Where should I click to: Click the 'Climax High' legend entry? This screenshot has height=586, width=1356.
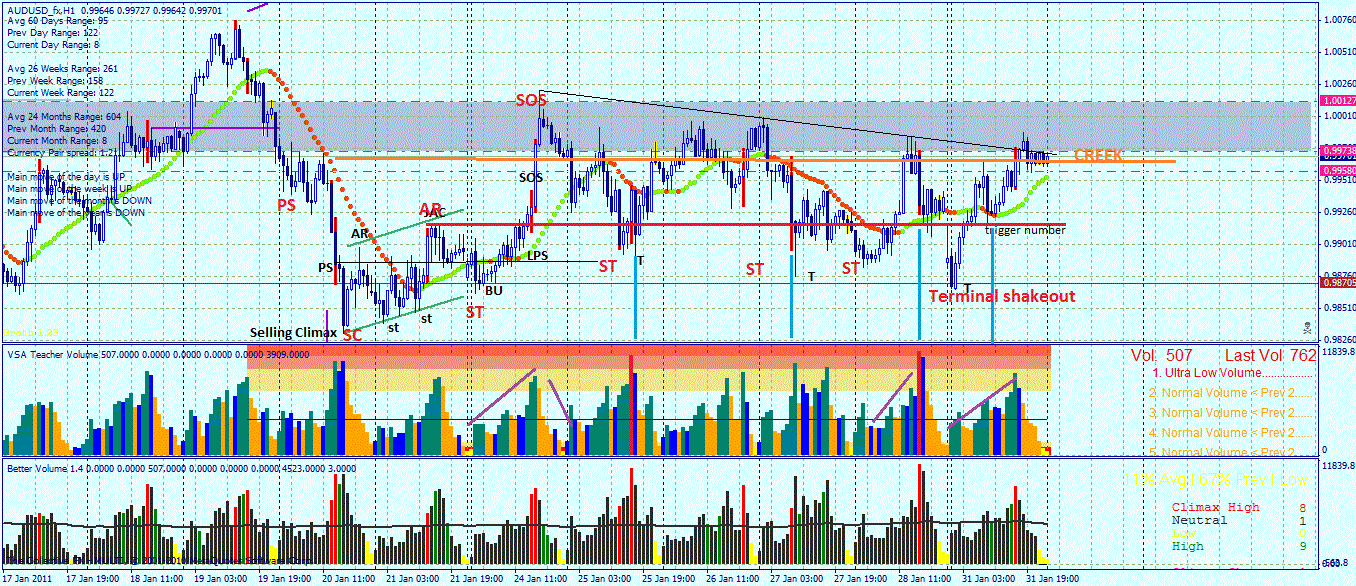1216,507
